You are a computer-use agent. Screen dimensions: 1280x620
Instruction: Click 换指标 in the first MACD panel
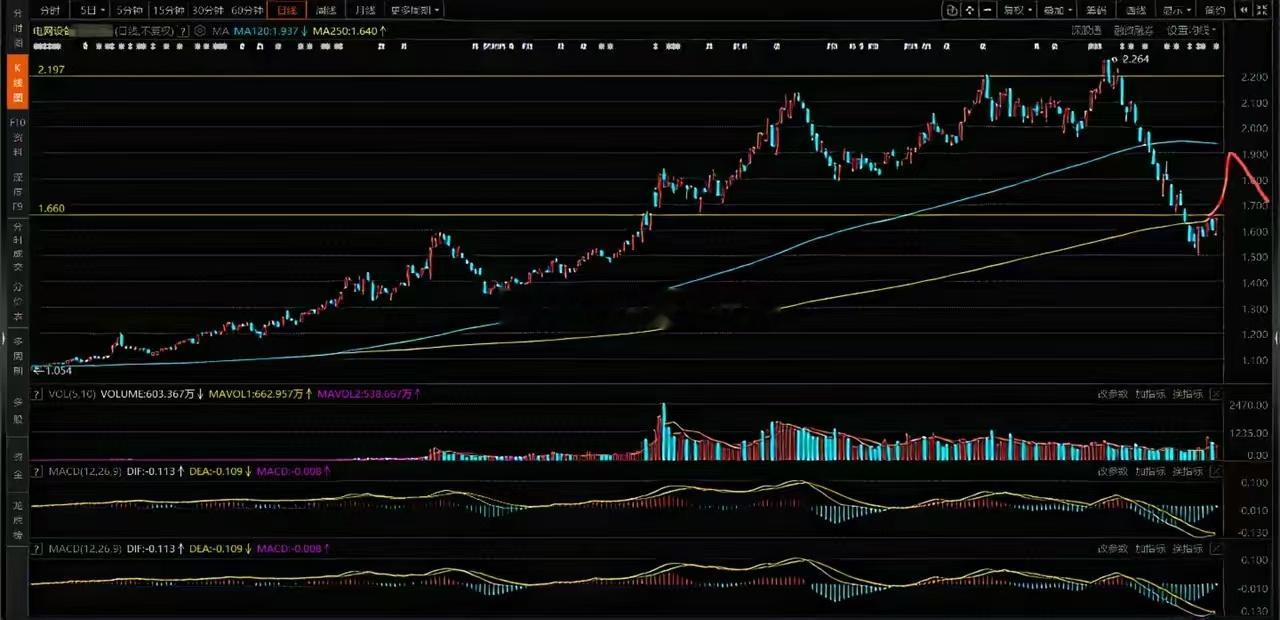(1188, 470)
